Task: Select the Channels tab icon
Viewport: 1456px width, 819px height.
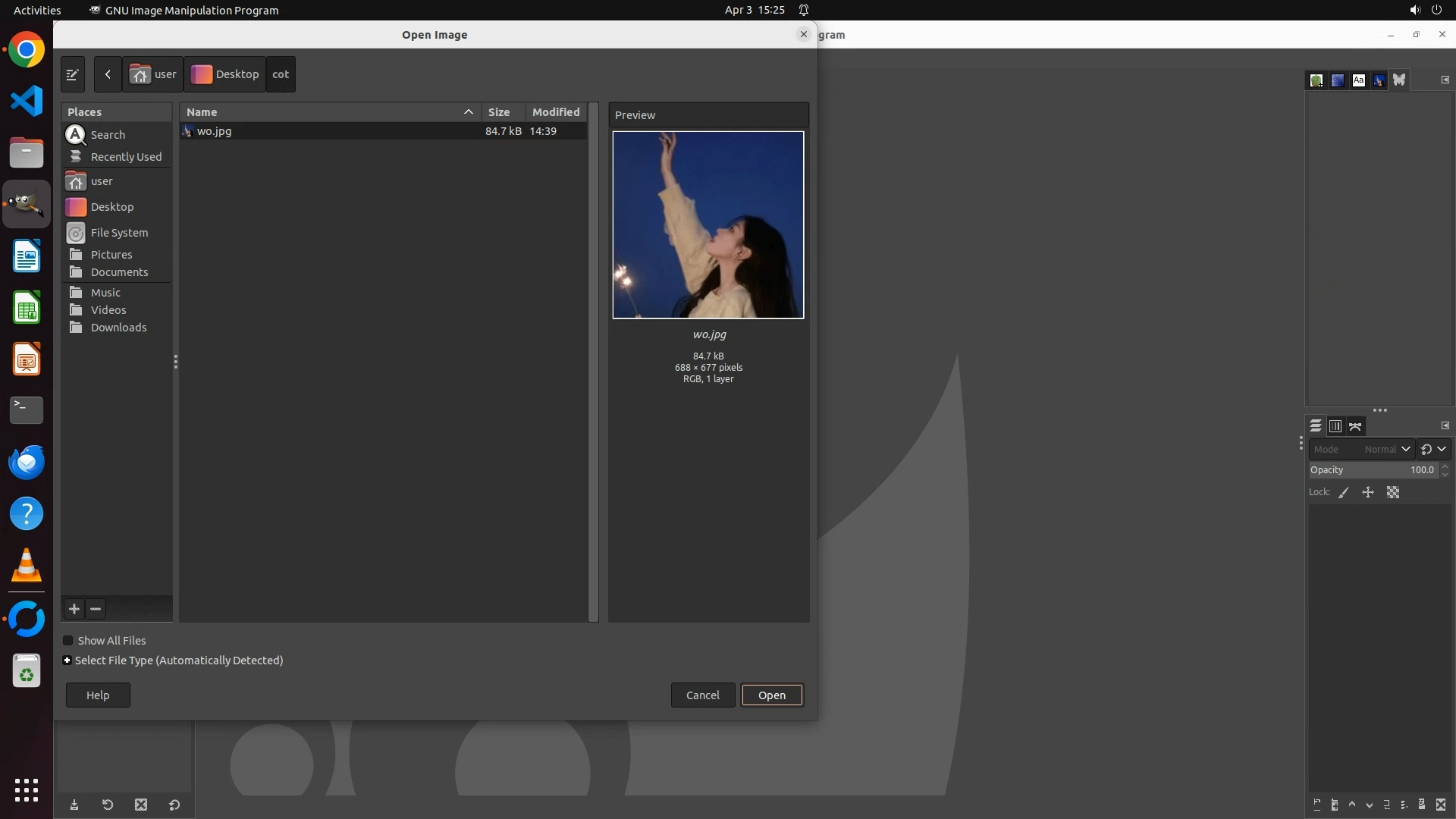Action: [x=1335, y=426]
